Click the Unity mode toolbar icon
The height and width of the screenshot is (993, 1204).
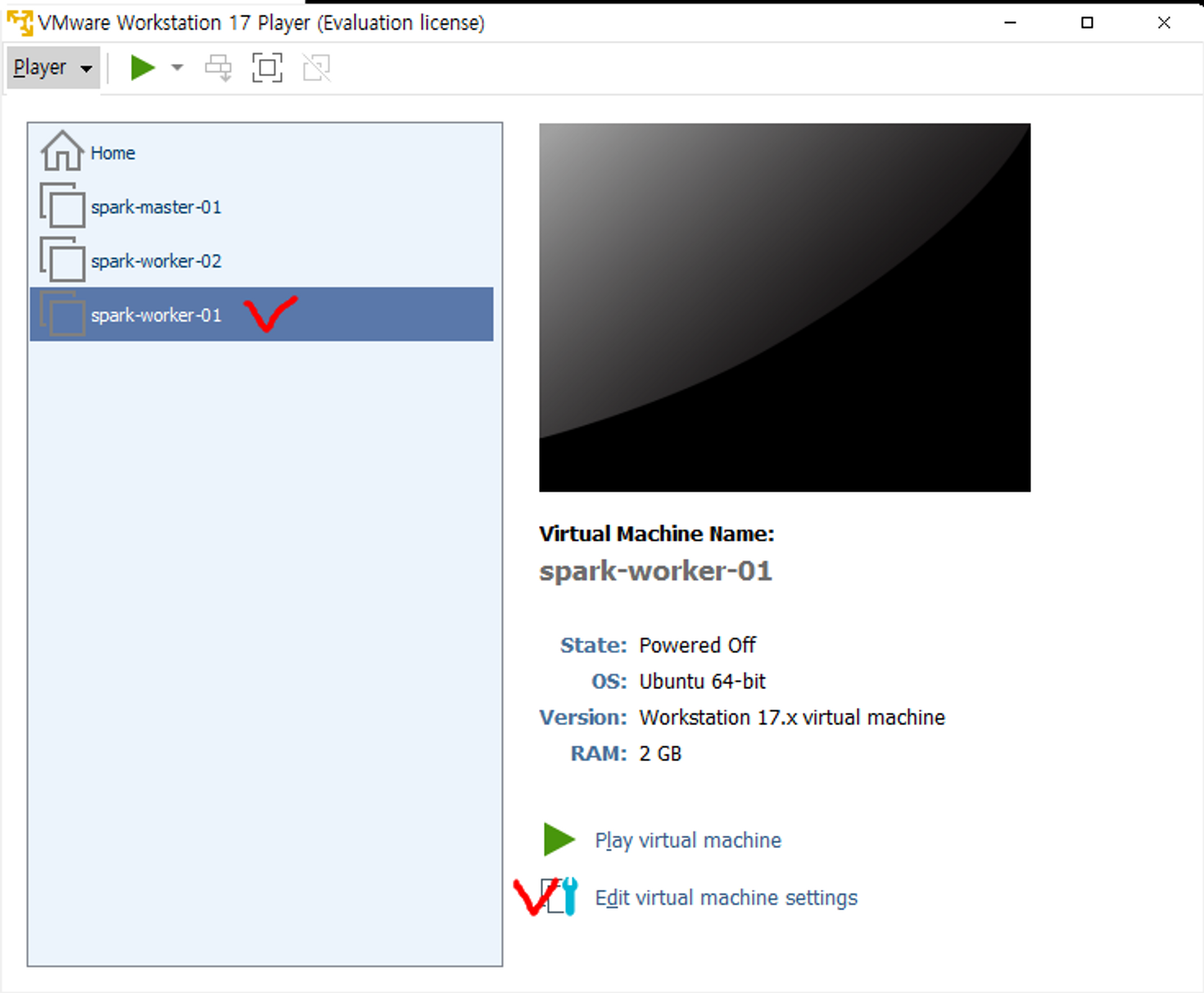click(x=317, y=68)
